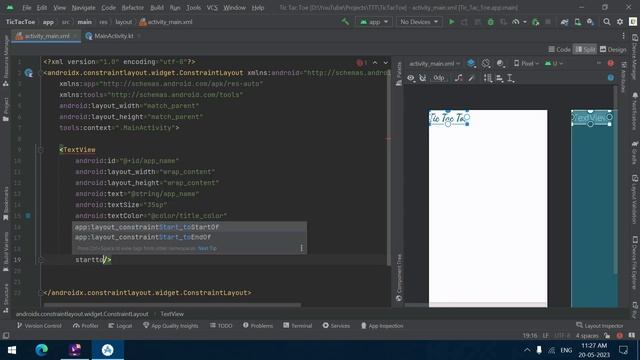Viewport: 640px width, 360px height.
Task: Switch to the Code view mode
Action: [x=559, y=49]
